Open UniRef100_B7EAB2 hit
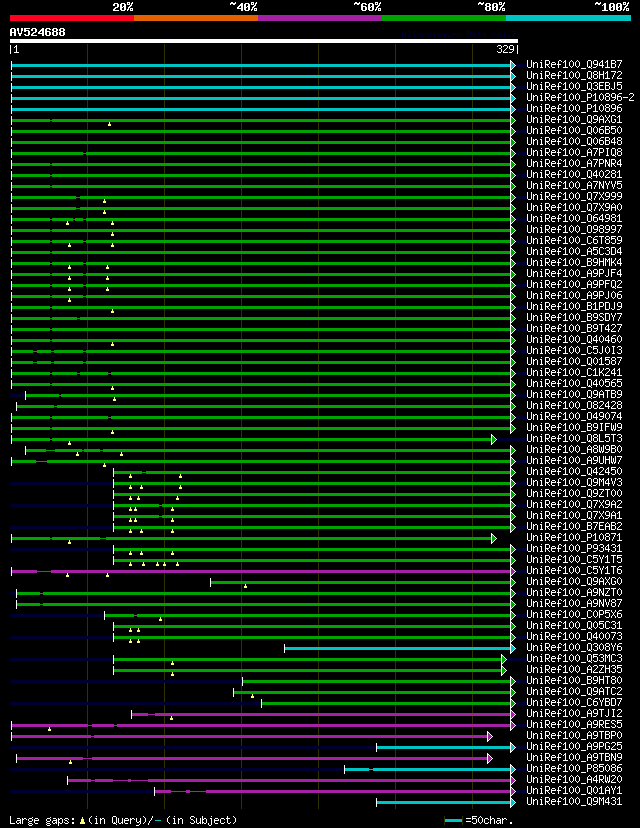Screen dimensions: 640x828 (x=574, y=526)
